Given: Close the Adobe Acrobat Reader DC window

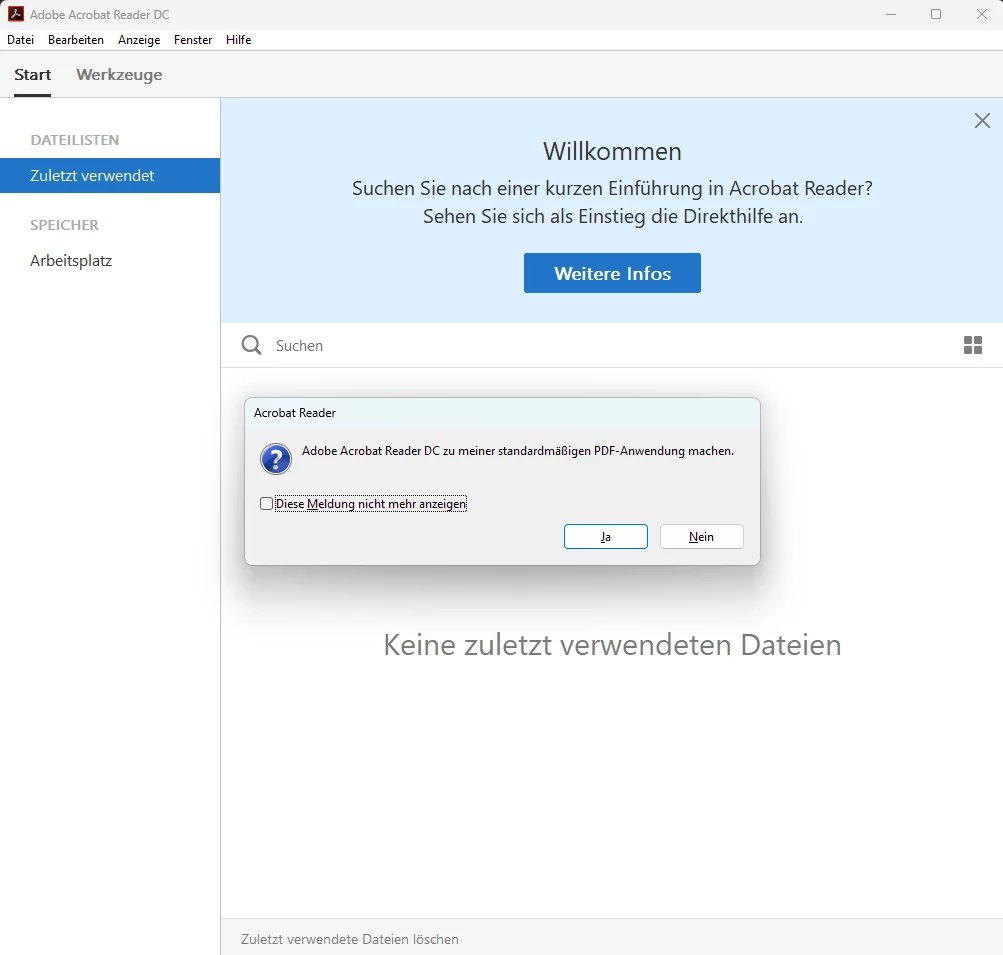Looking at the screenshot, I should pos(982,14).
